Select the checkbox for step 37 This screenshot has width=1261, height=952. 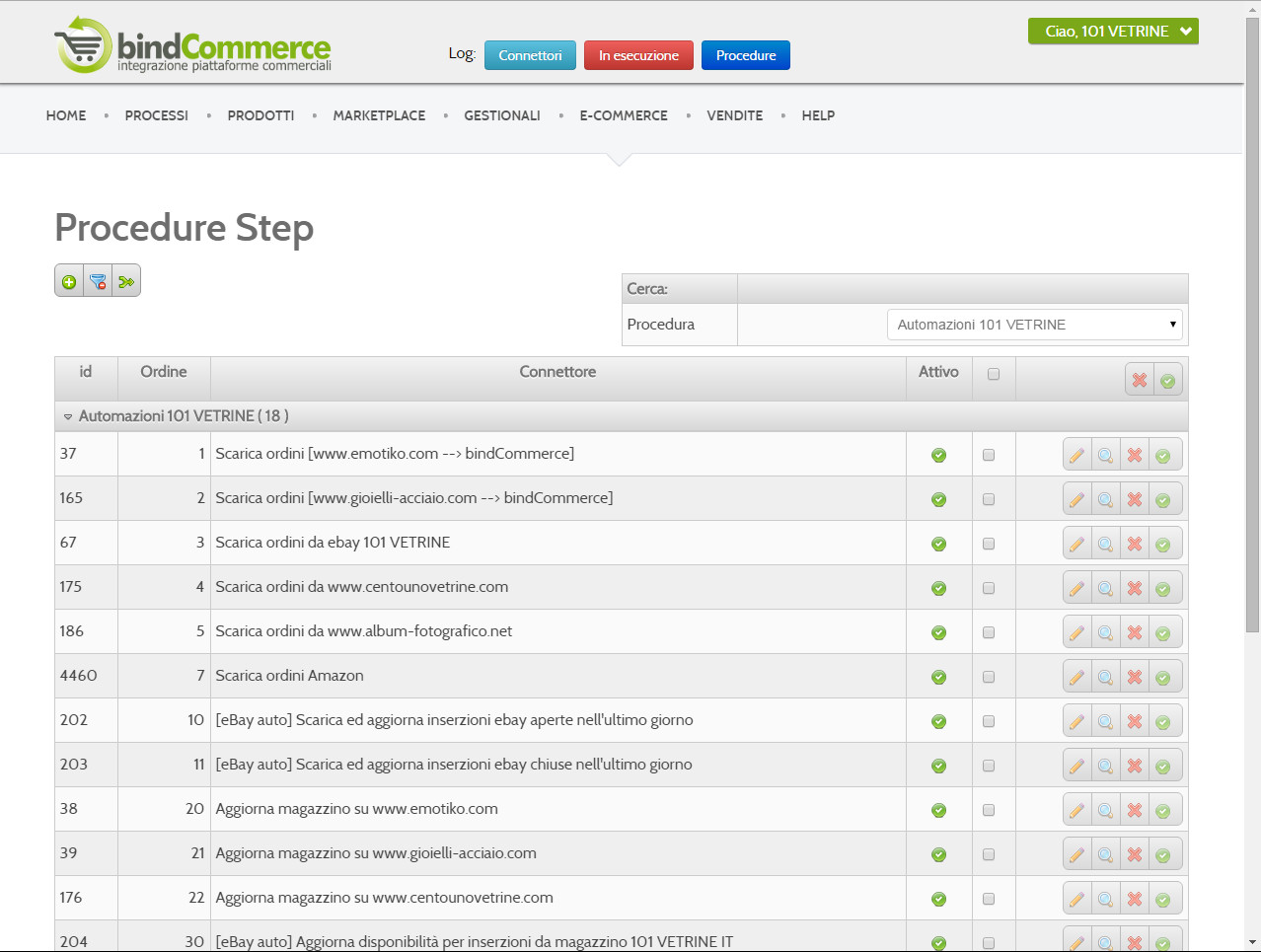pos(989,455)
